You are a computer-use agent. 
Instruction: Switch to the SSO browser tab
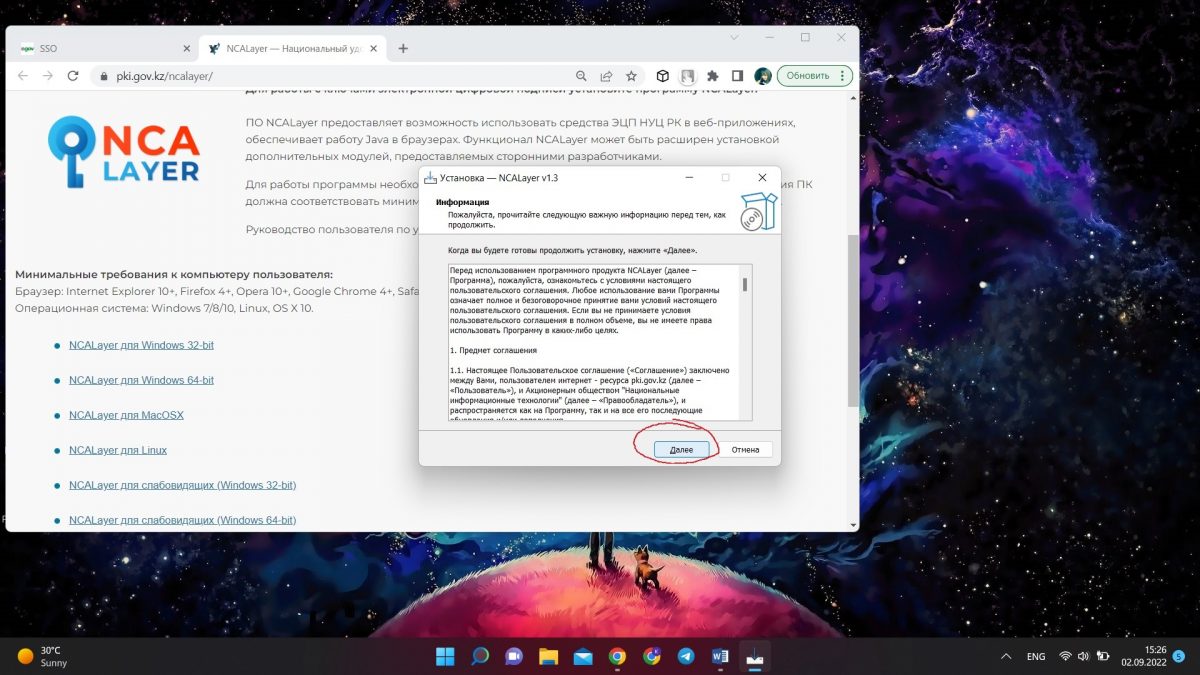point(104,48)
